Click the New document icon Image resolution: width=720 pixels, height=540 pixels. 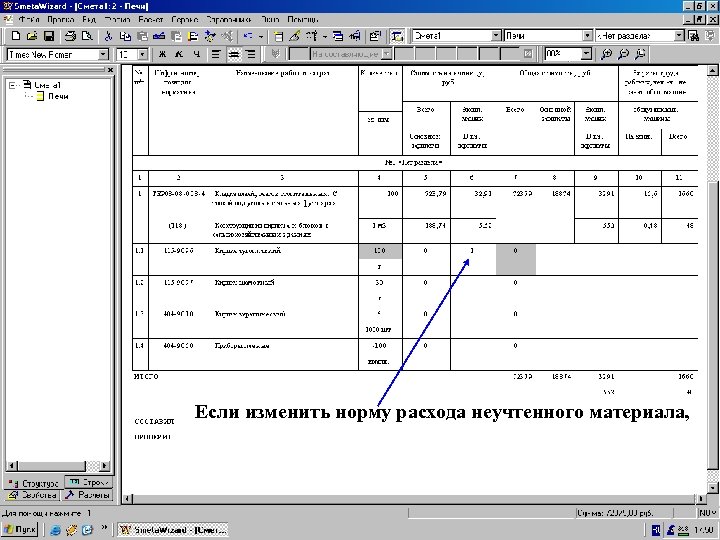(16, 36)
